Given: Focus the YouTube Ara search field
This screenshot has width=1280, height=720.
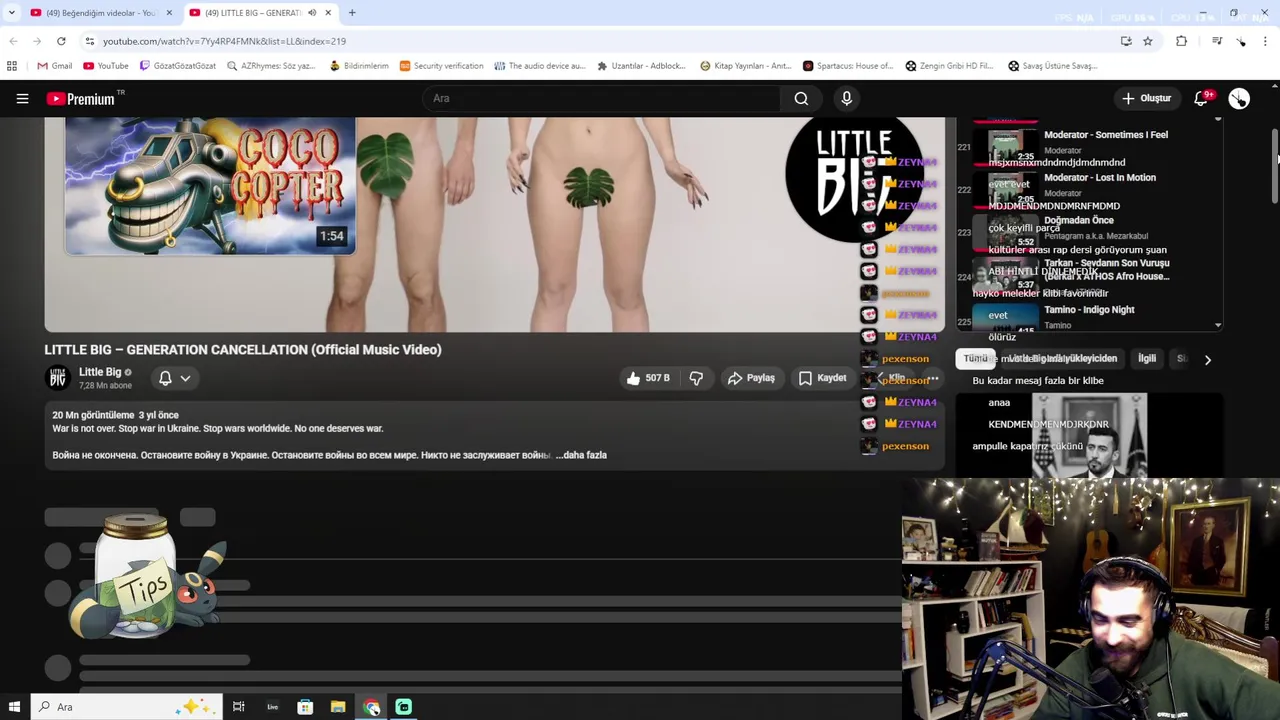Looking at the screenshot, I should tap(600, 98).
